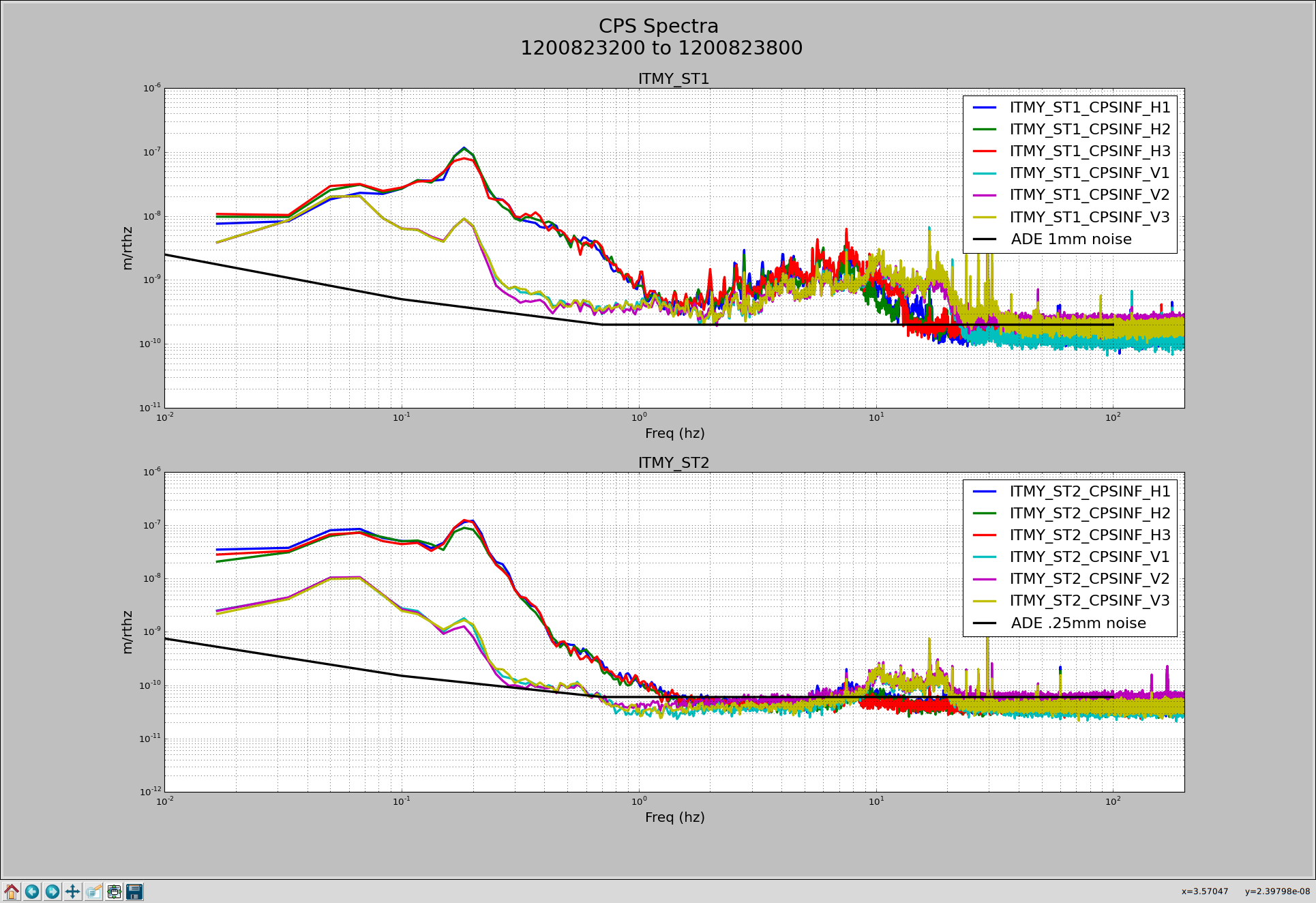Open Configure subplots tool

point(114,891)
